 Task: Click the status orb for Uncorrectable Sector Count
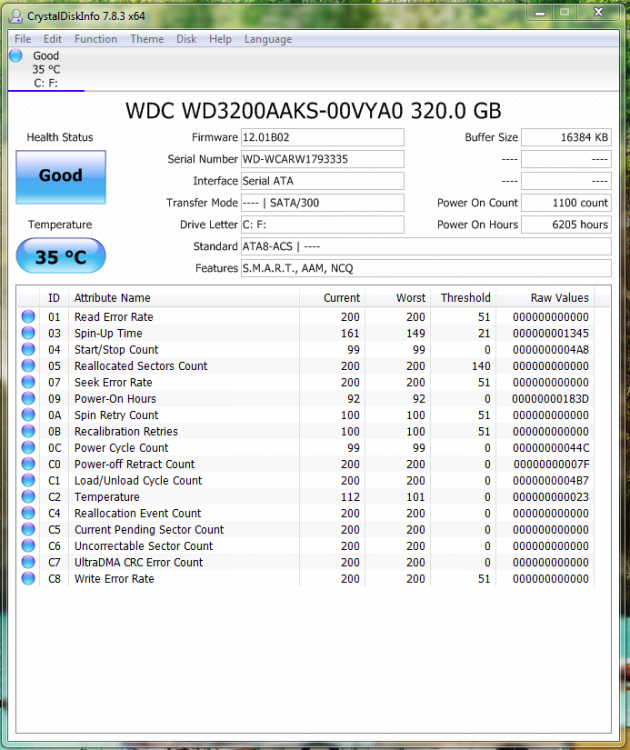coord(28,546)
